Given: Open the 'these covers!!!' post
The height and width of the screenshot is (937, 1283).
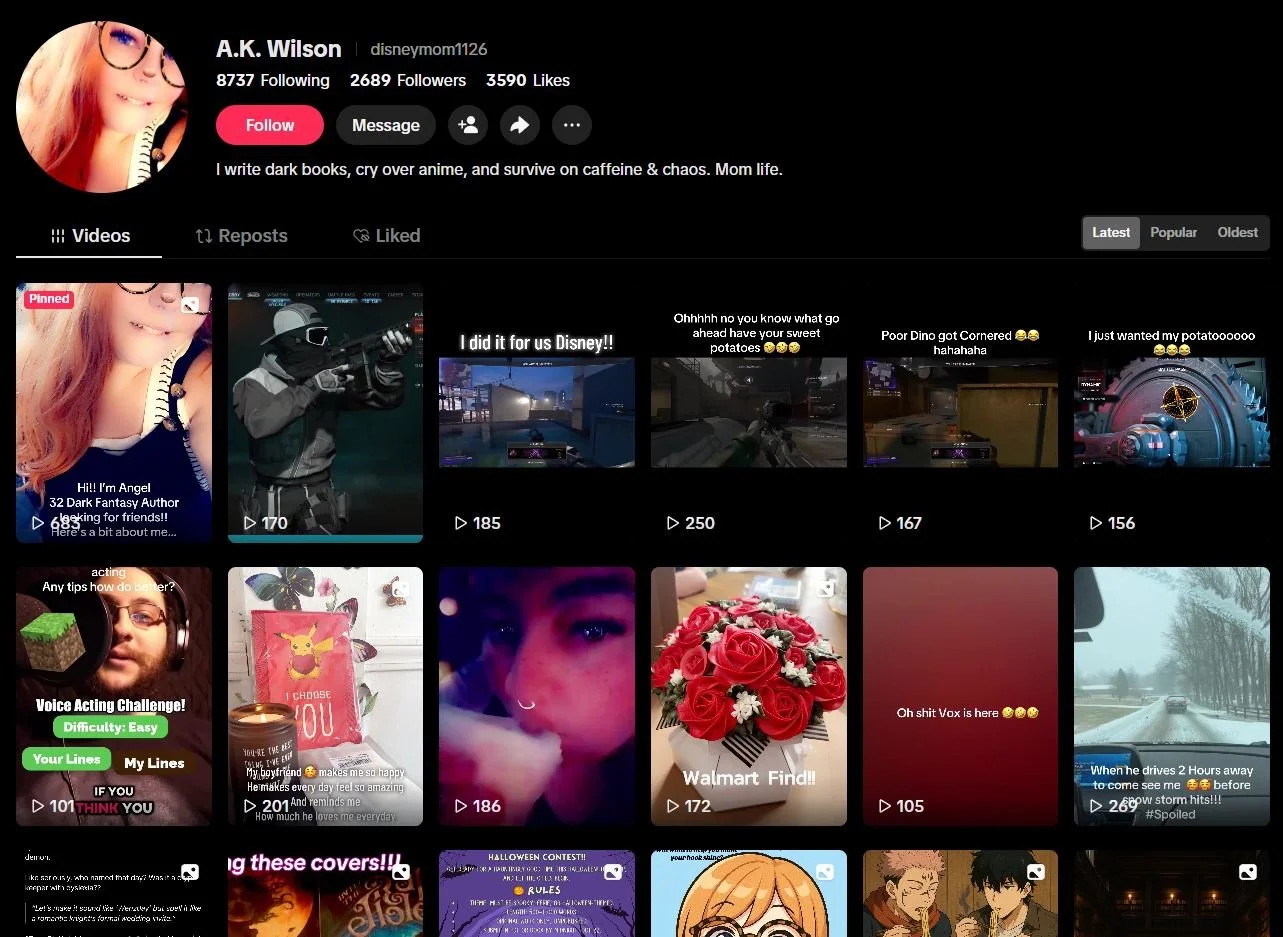Looking at the screenshot, I should tap(325, 893).
